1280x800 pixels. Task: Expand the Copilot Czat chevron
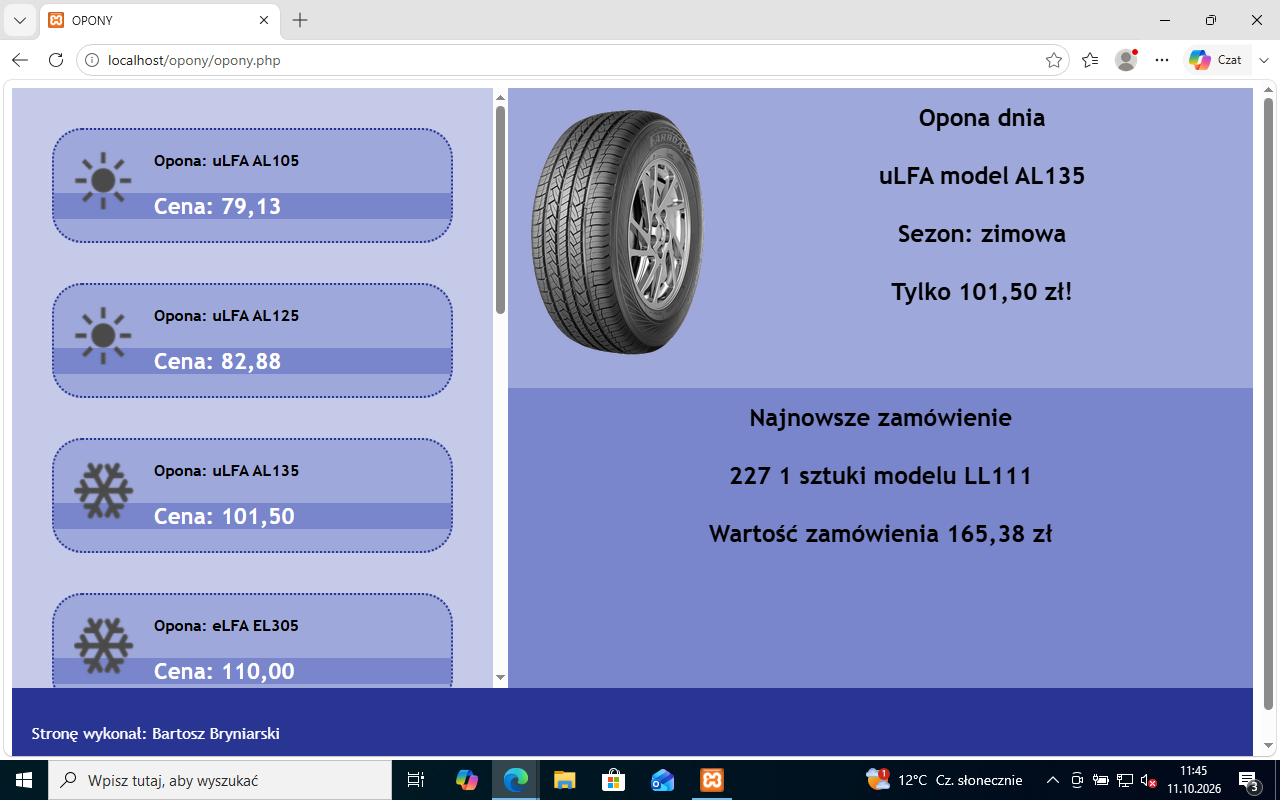[1264, 60]
